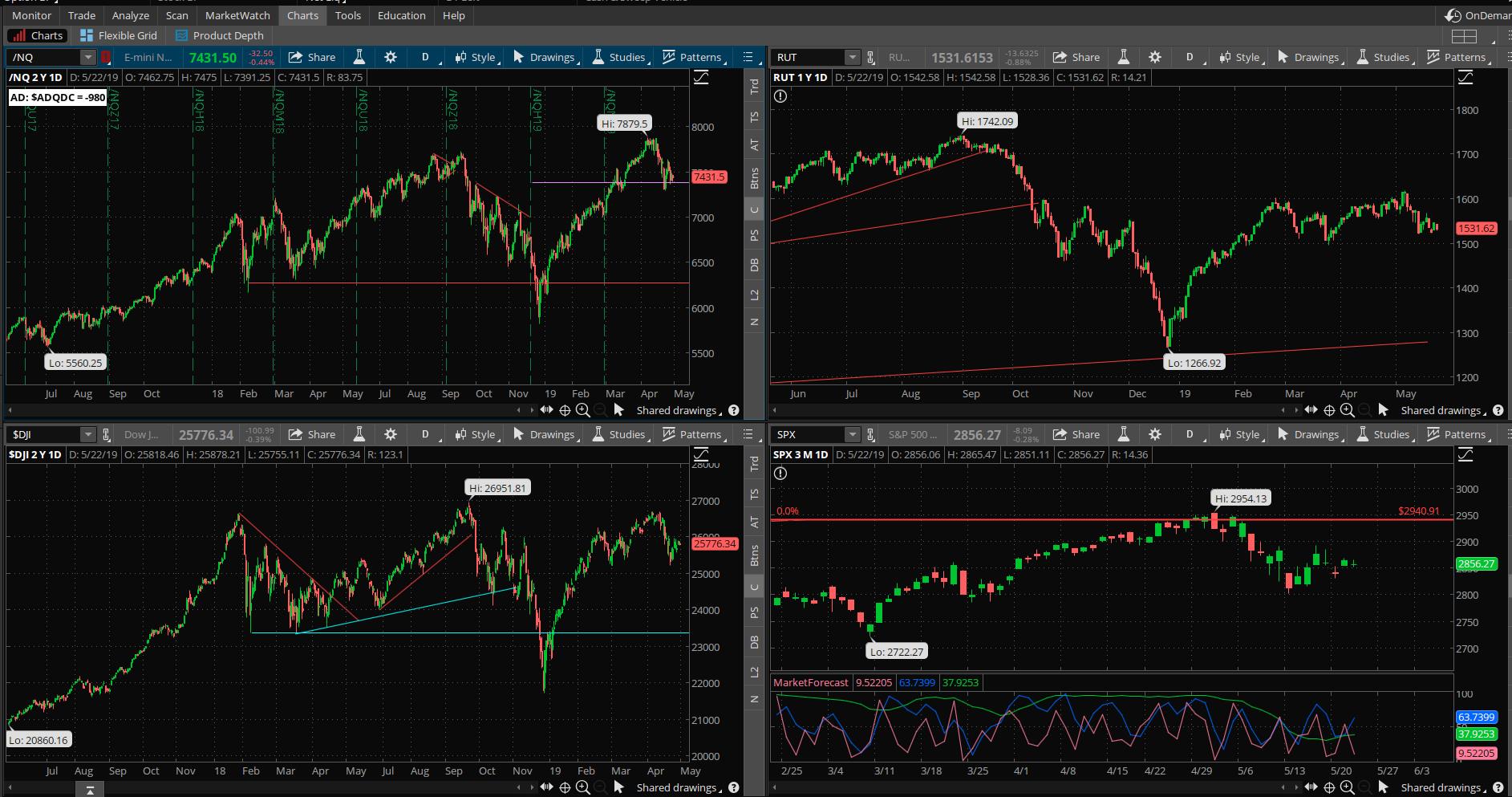
Task: Click the red link icon beside /NQ symbol
Action: 105,57
